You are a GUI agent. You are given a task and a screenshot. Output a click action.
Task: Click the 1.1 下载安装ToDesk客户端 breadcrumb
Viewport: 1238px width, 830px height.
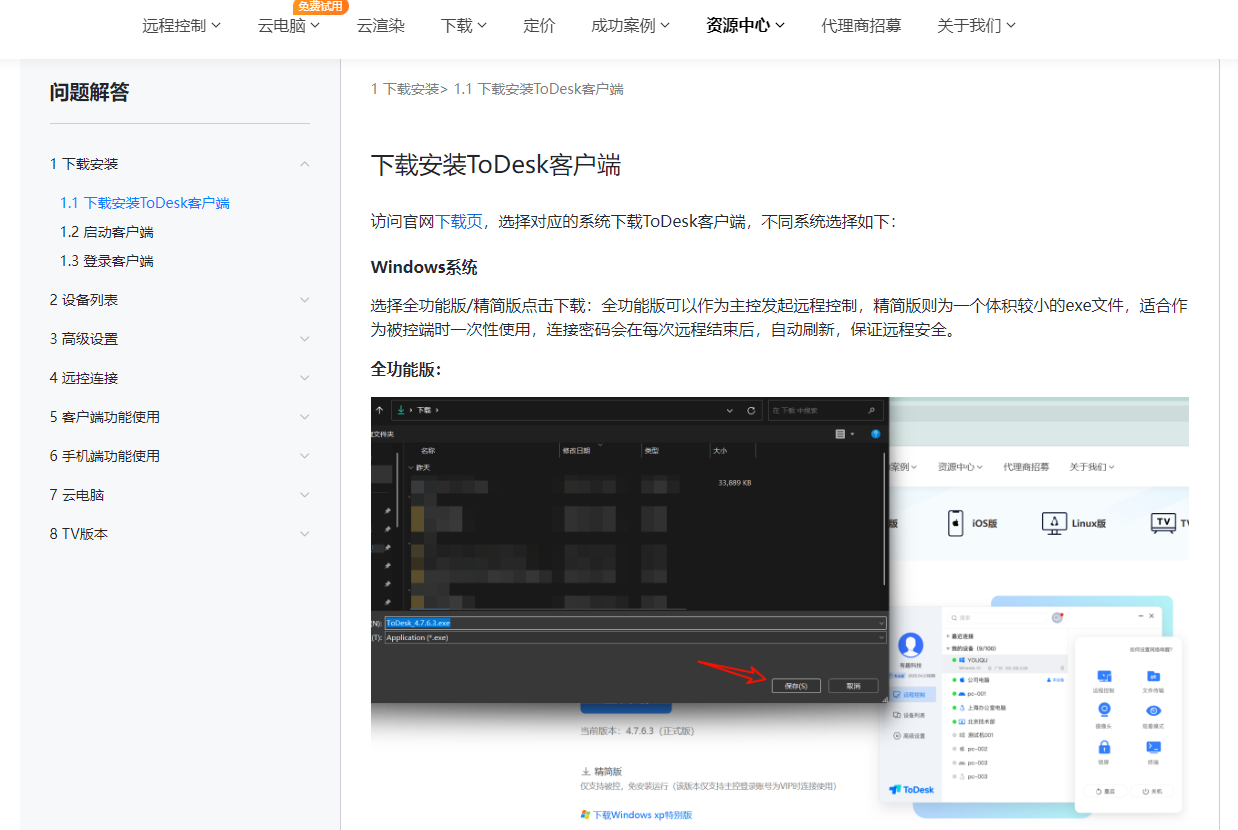(x=539, y=89)
